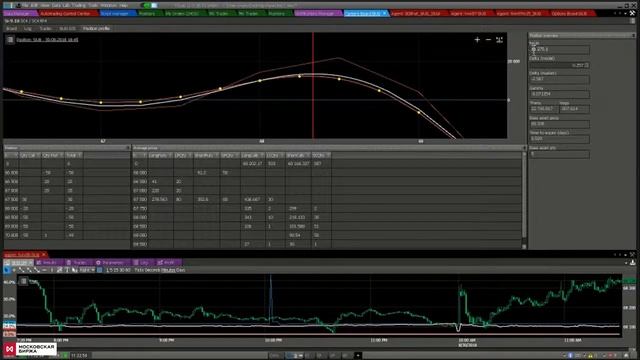Screen dimensions: 640x360
Task: Open the ShortPuts column filter
Action: coord(216,155)
